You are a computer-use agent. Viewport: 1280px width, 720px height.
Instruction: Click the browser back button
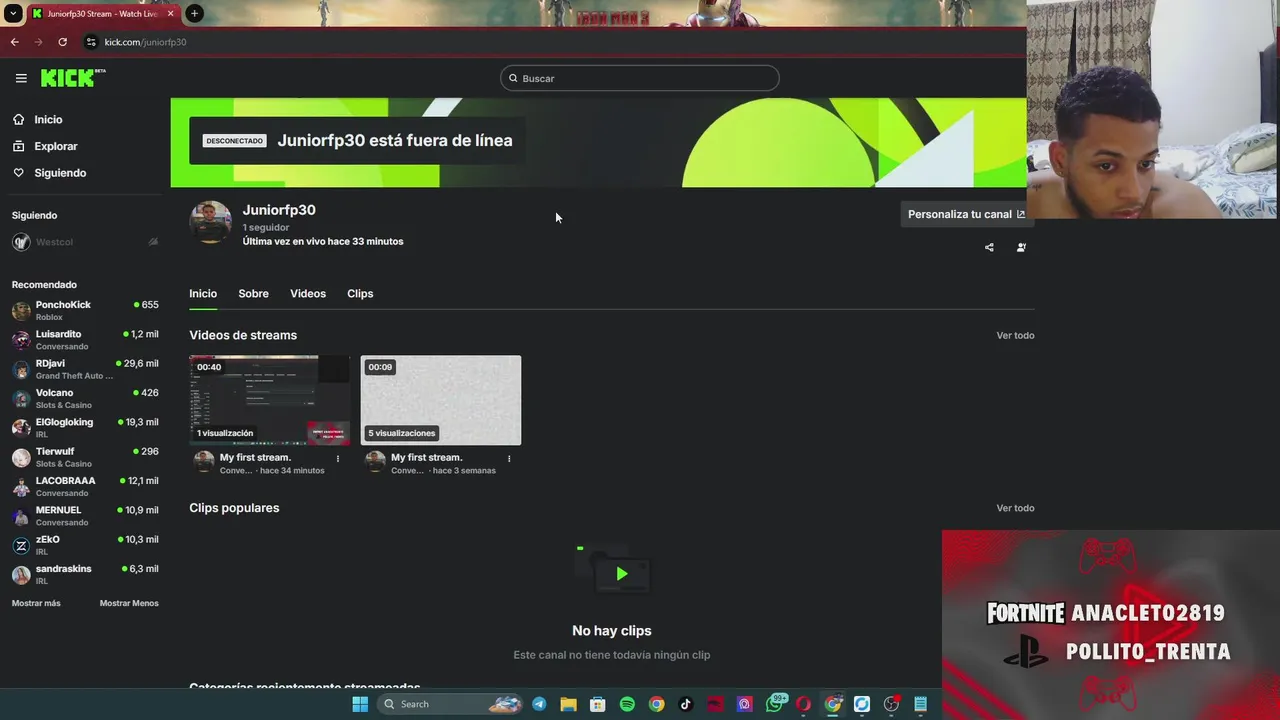[14, 42]
